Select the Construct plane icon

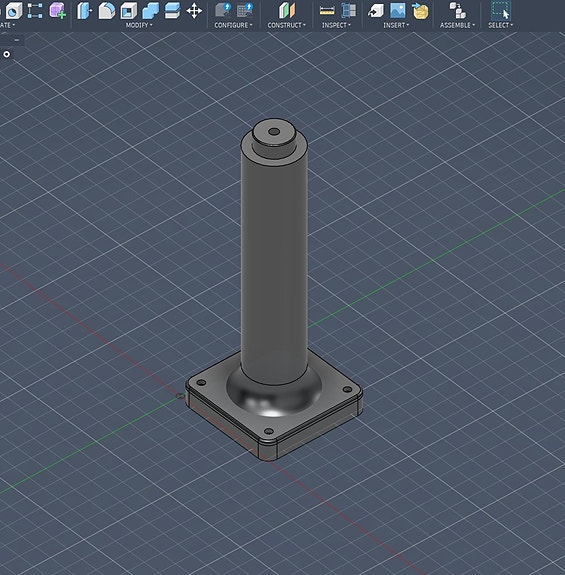(x=286, y=11)
